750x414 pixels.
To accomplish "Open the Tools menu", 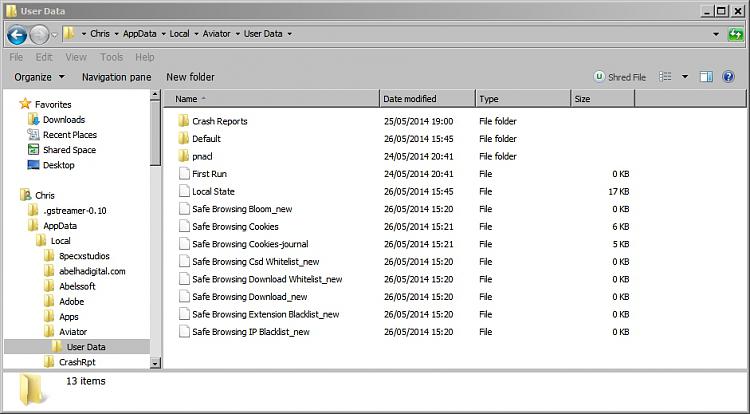I will pyautogui.click(x=111, y=57).
